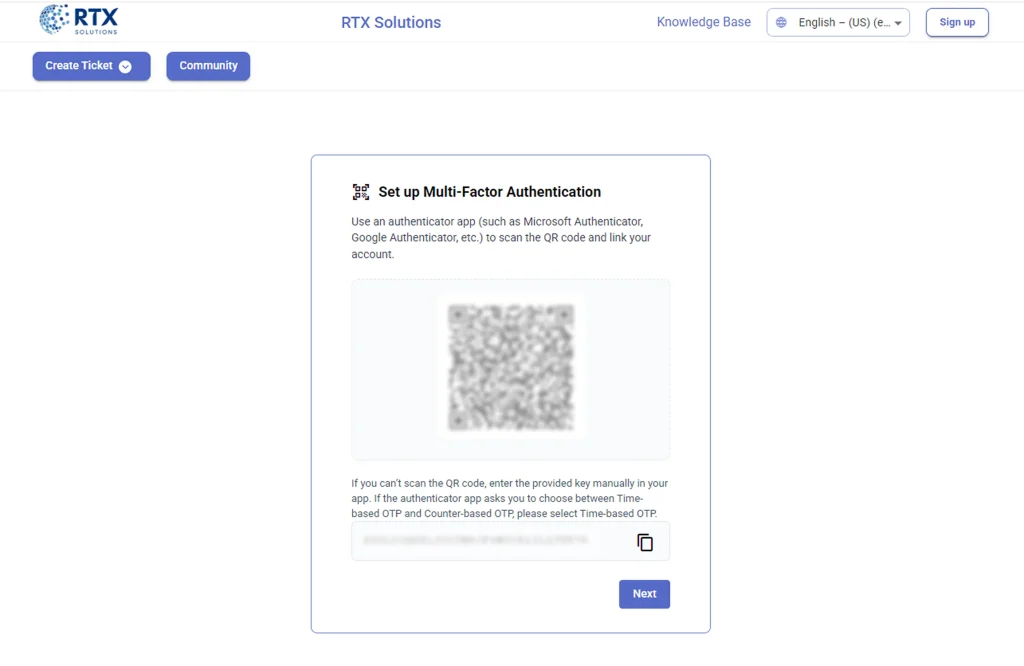
Task: Click the globe language icon
Action: tap(781, 22)
